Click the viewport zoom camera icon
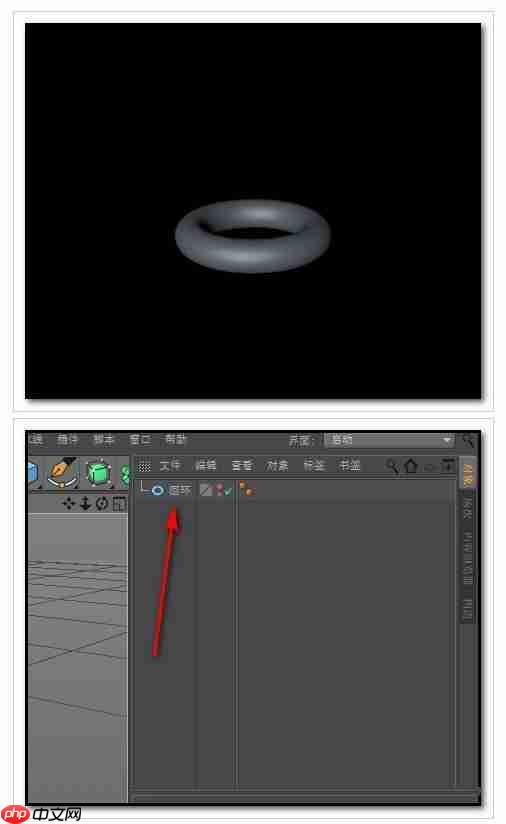Image resolution: width=506 pixels, height=824 pixels. pyautogui.click(x=85, y=503)
